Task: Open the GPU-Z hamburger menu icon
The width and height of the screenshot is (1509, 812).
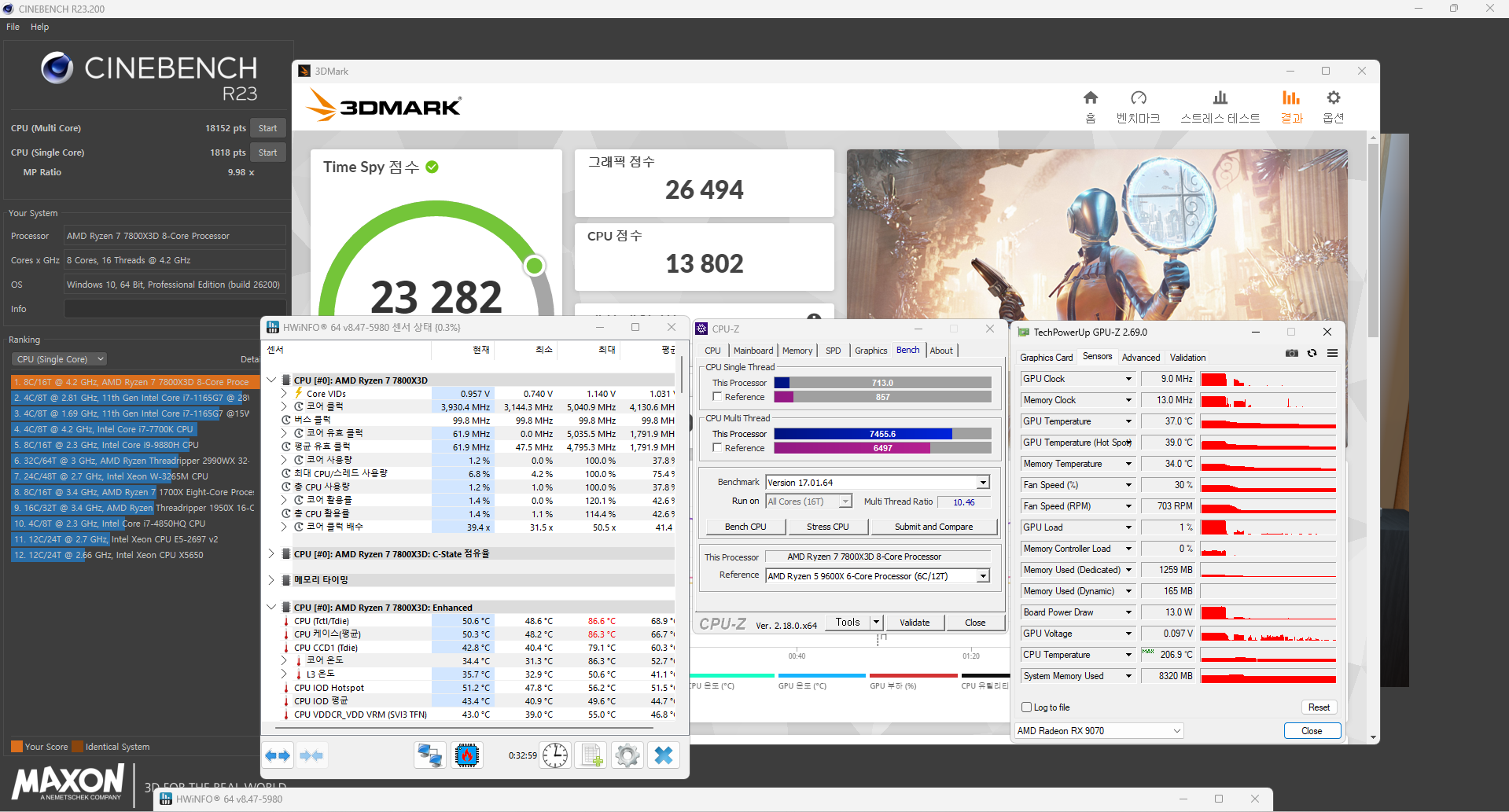Action: (x=1332, y=354)
